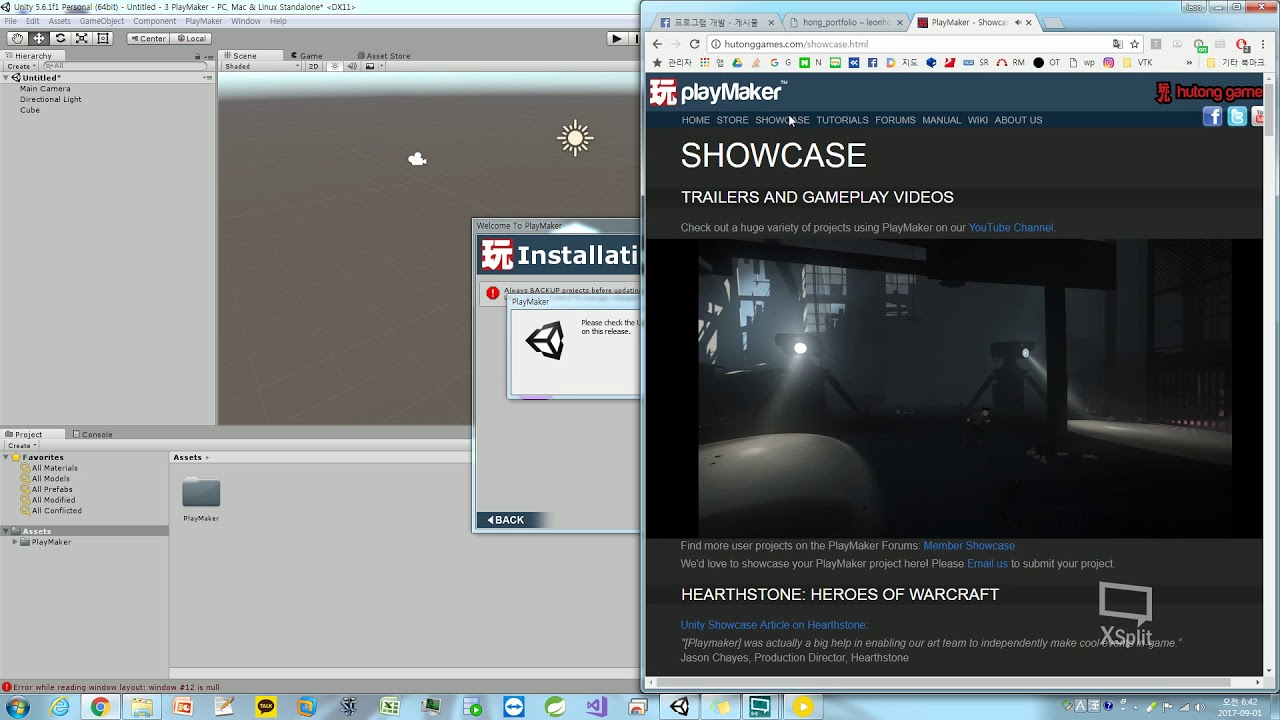This screenshot has width=1280, height=720.
Task: Open Chrome from Windows taskbar
Action: [x=100, y=707]
